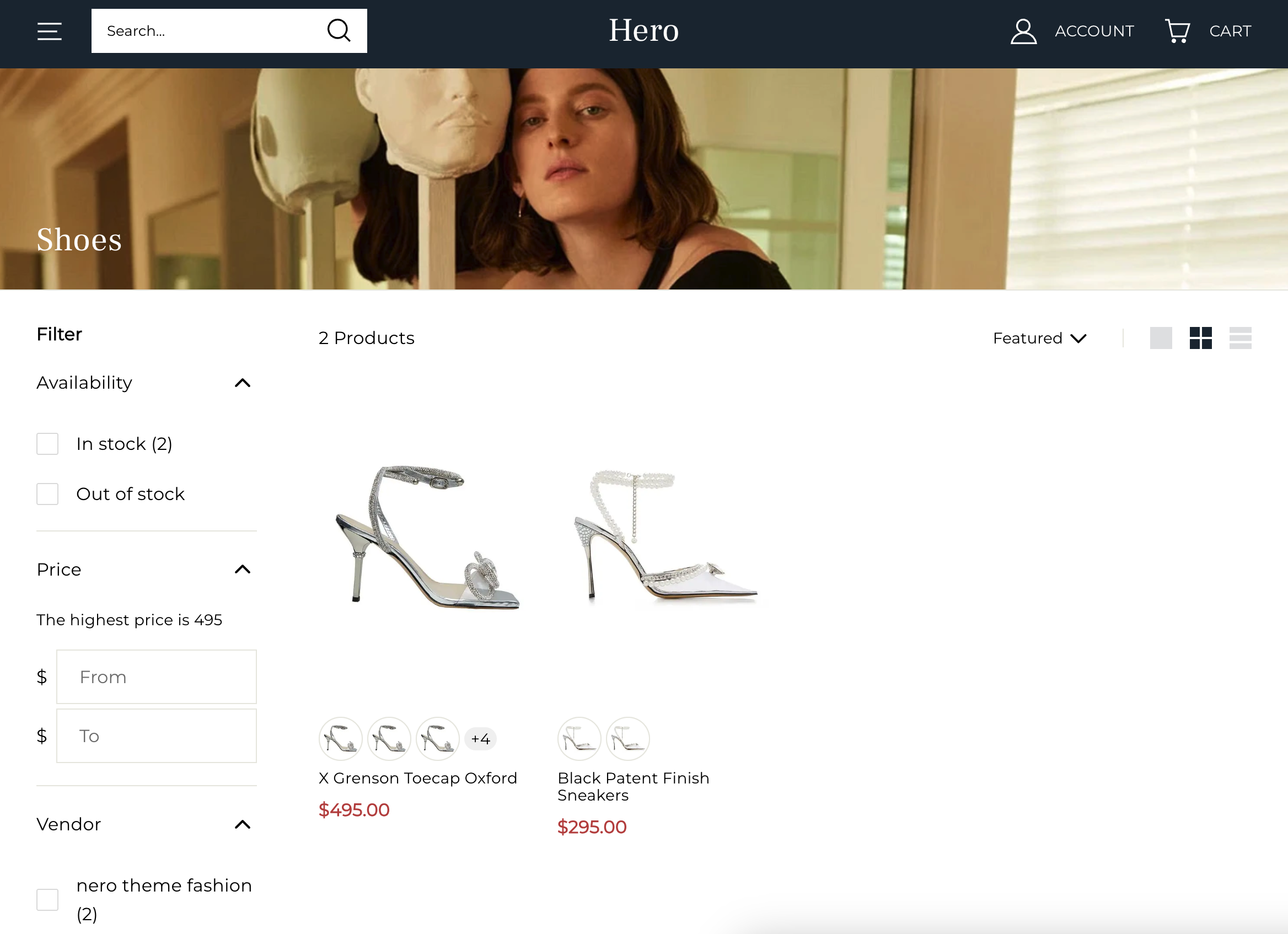Click the account user icon
Image resolution: width=1288 pixels, height=934 pixels.
[x=1023, y=31]
